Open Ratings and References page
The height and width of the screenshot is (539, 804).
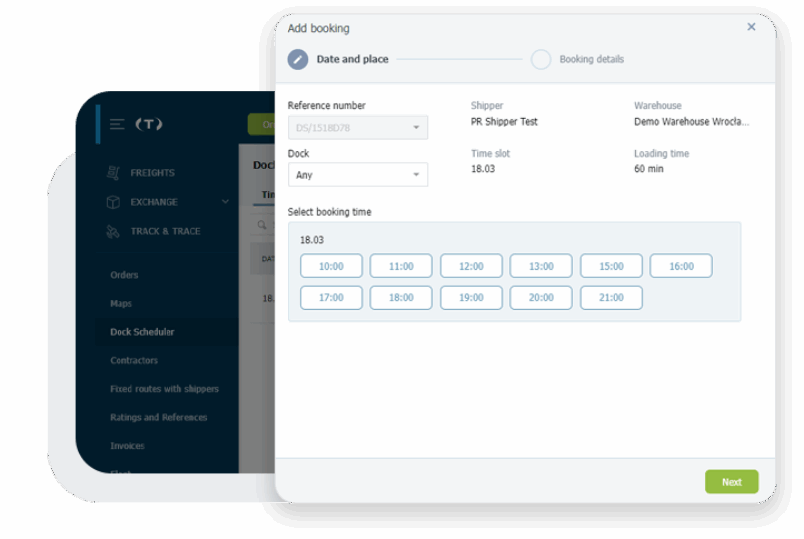click(x=158, y=417)
